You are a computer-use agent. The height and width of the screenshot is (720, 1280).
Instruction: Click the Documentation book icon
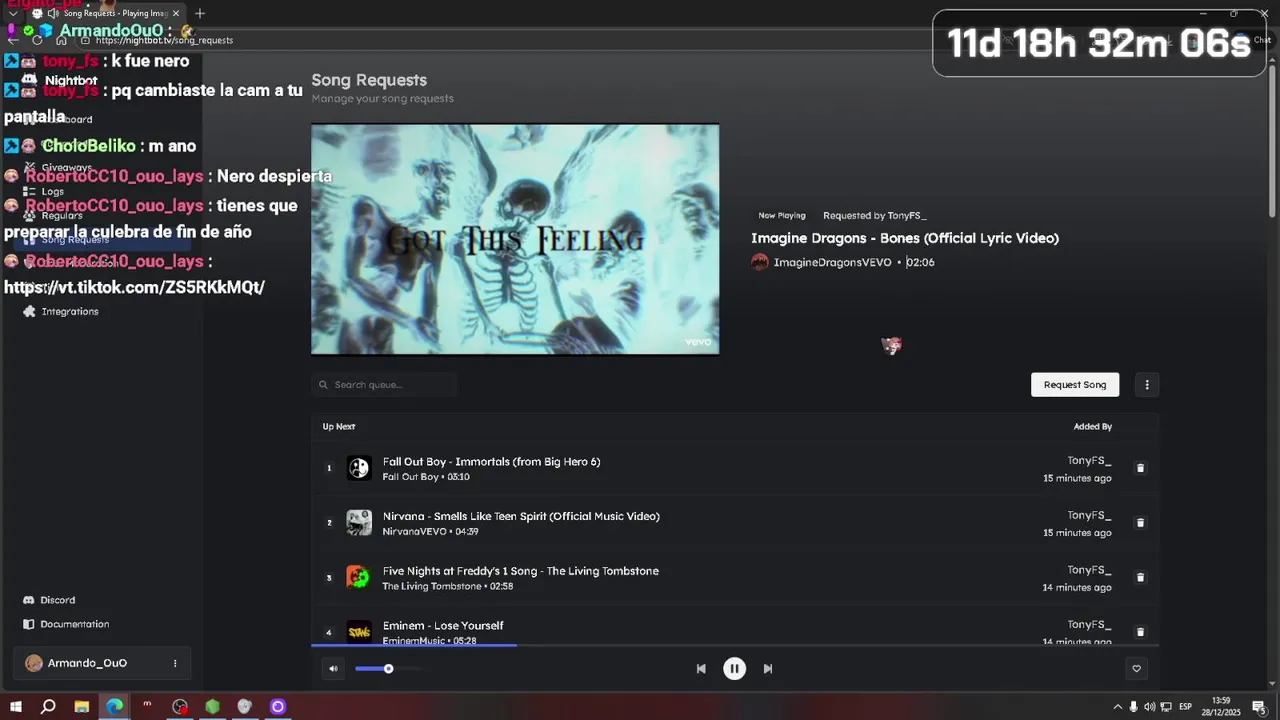[29, 624]
